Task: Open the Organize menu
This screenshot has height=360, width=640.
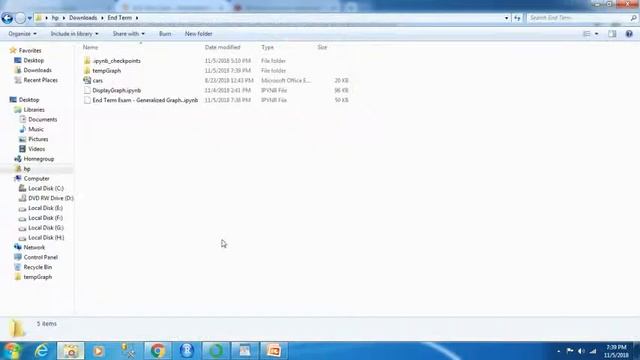Action: coord(22,34)
